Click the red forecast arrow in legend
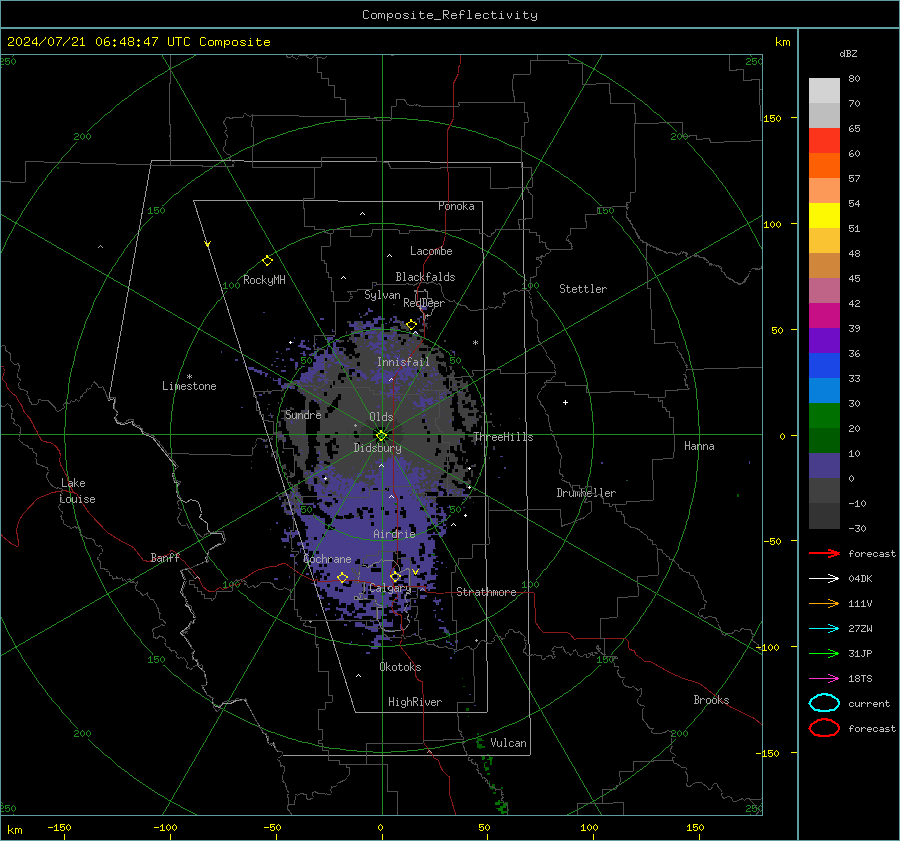 (x=824, y=553)
